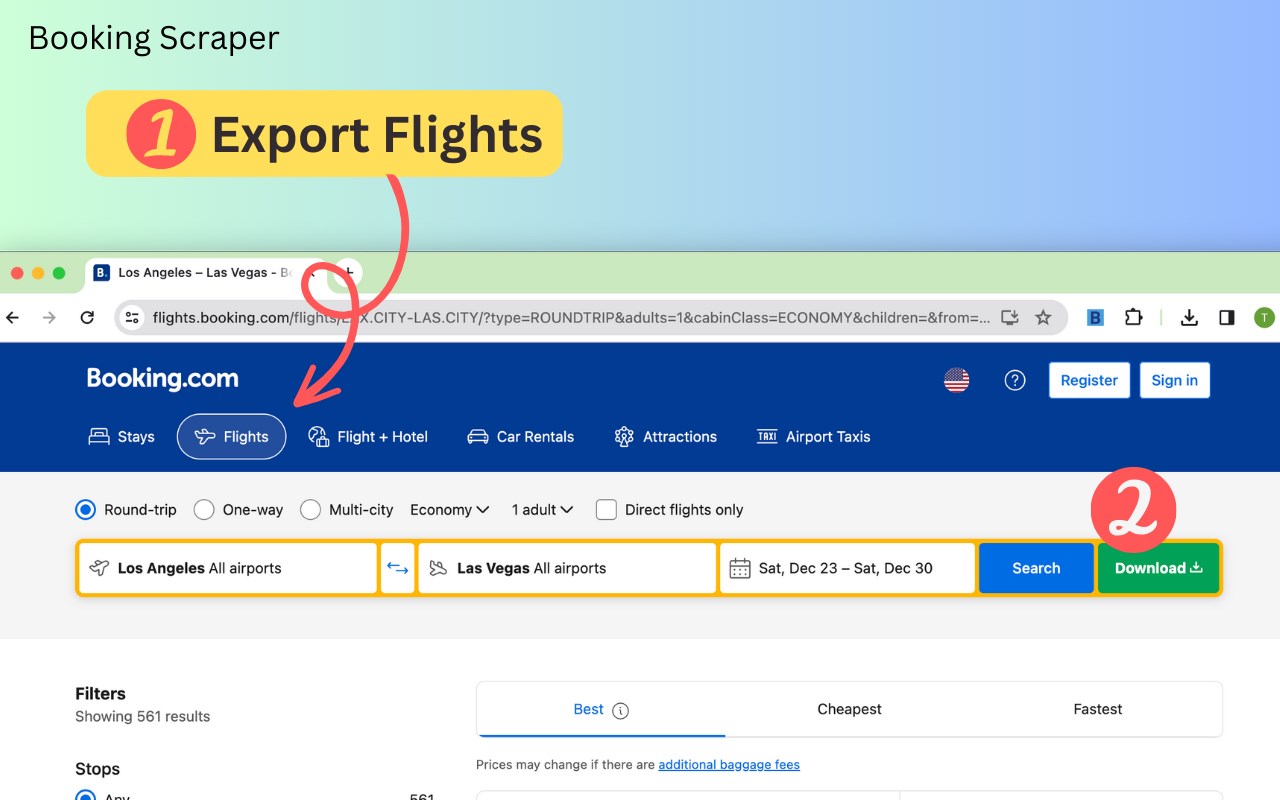1280x800 pixels.
Task: Toggle the browser side panel icon
Action: (x=1227, y=318)
